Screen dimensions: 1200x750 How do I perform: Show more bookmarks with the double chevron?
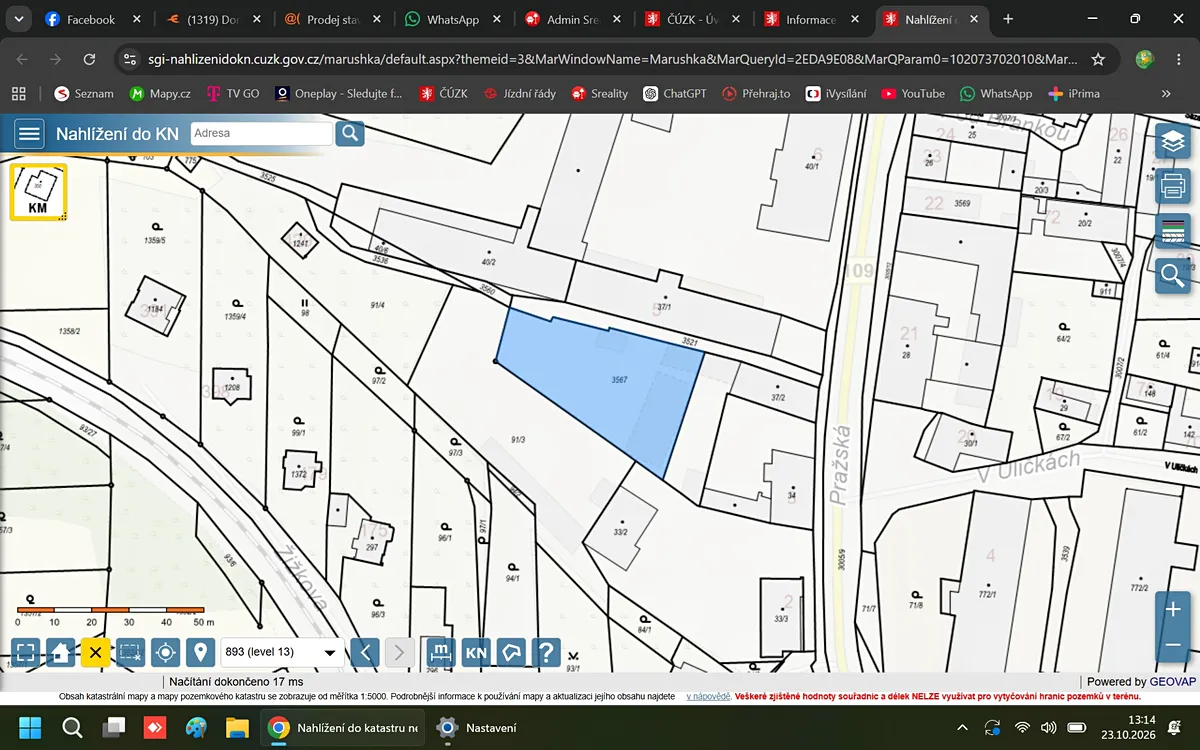coord(1166,93)
